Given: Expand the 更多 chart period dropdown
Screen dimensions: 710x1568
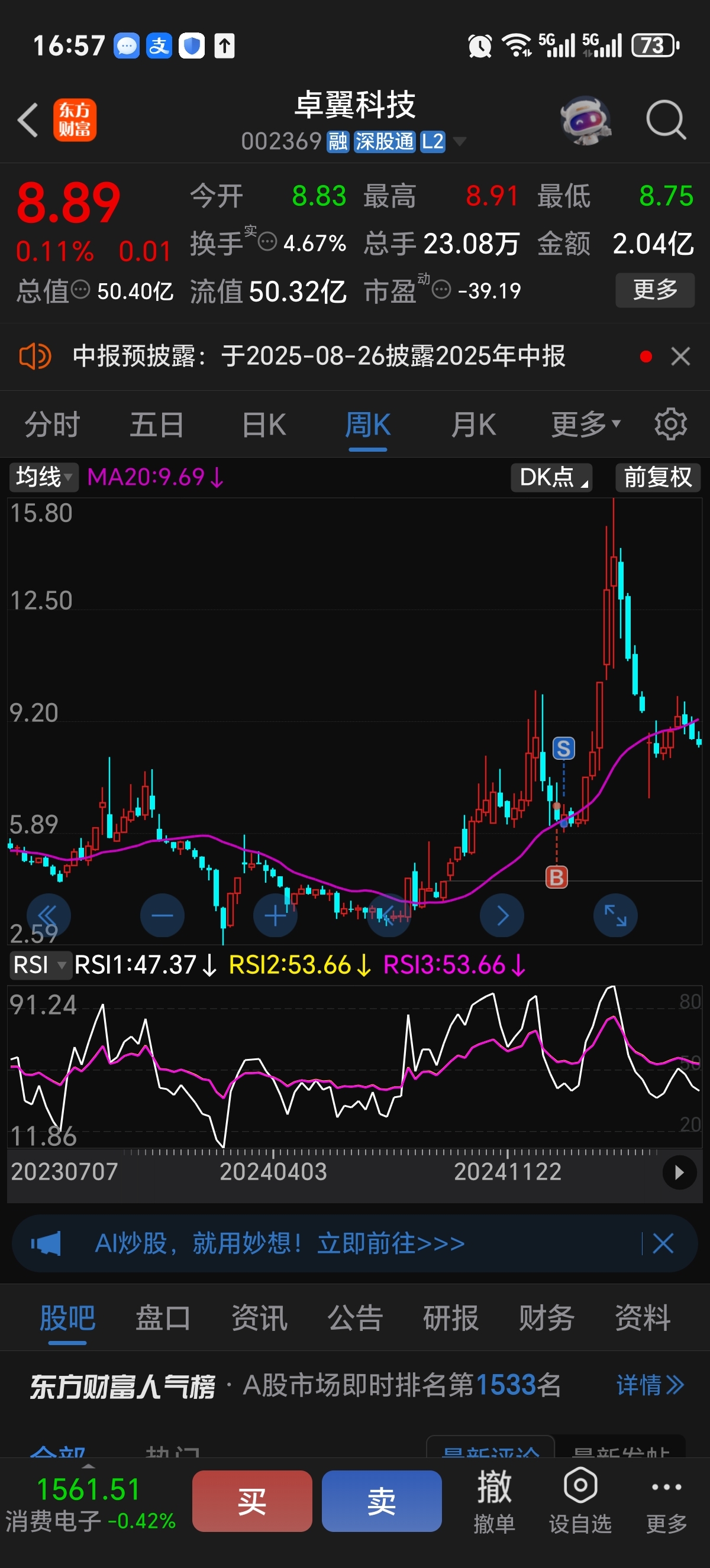Looking at the screenshot, I should (x=585, y=425).
